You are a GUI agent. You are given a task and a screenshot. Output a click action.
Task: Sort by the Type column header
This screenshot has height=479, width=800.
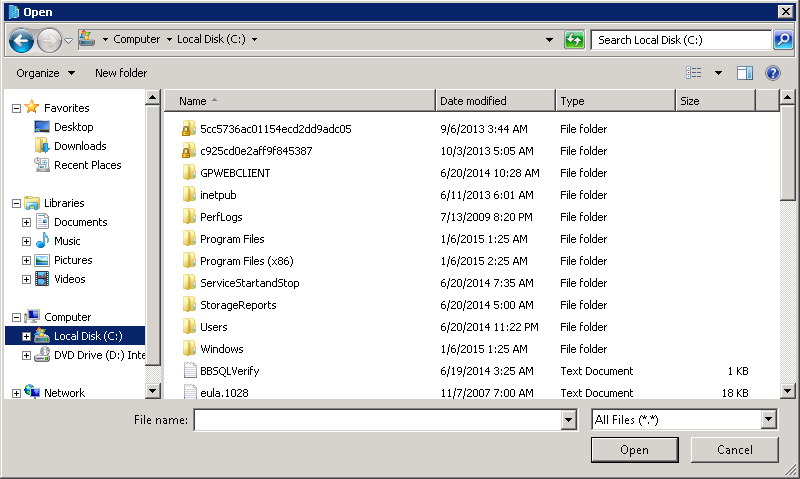click(615, 101)
